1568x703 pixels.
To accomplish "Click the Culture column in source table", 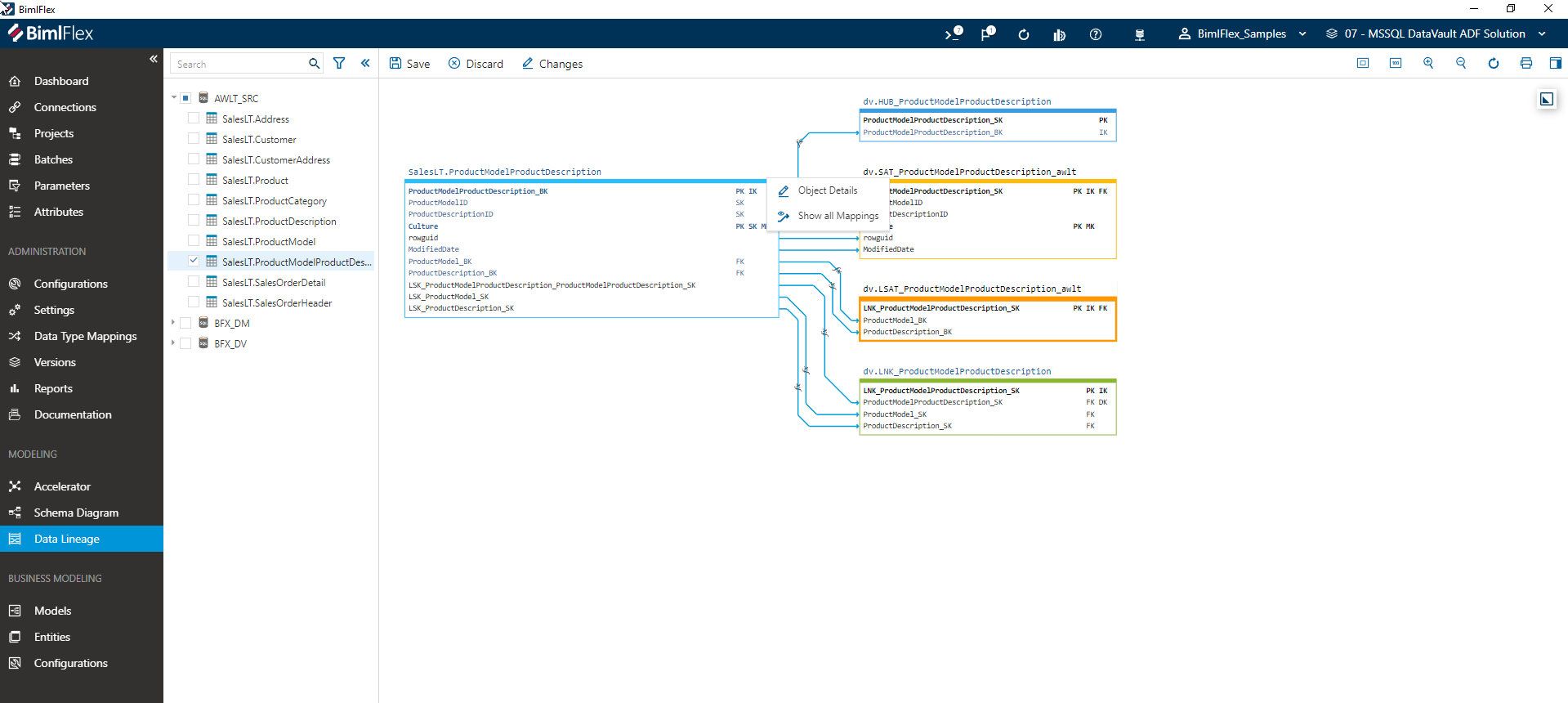I will pyautogui.click(x=423, y=226).
